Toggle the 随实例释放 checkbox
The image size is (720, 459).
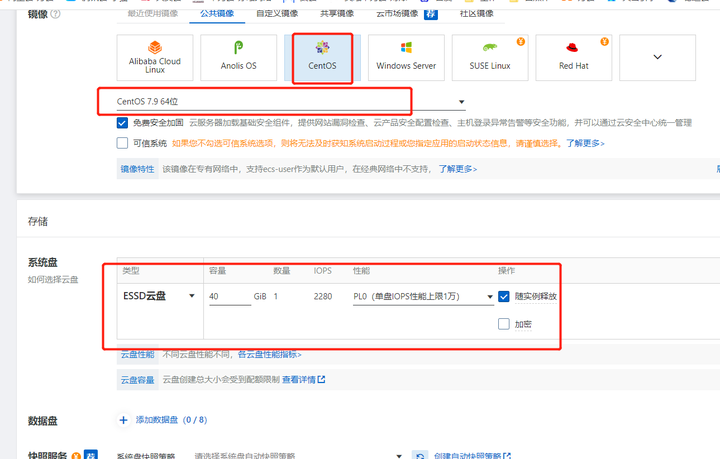(504, 297)
